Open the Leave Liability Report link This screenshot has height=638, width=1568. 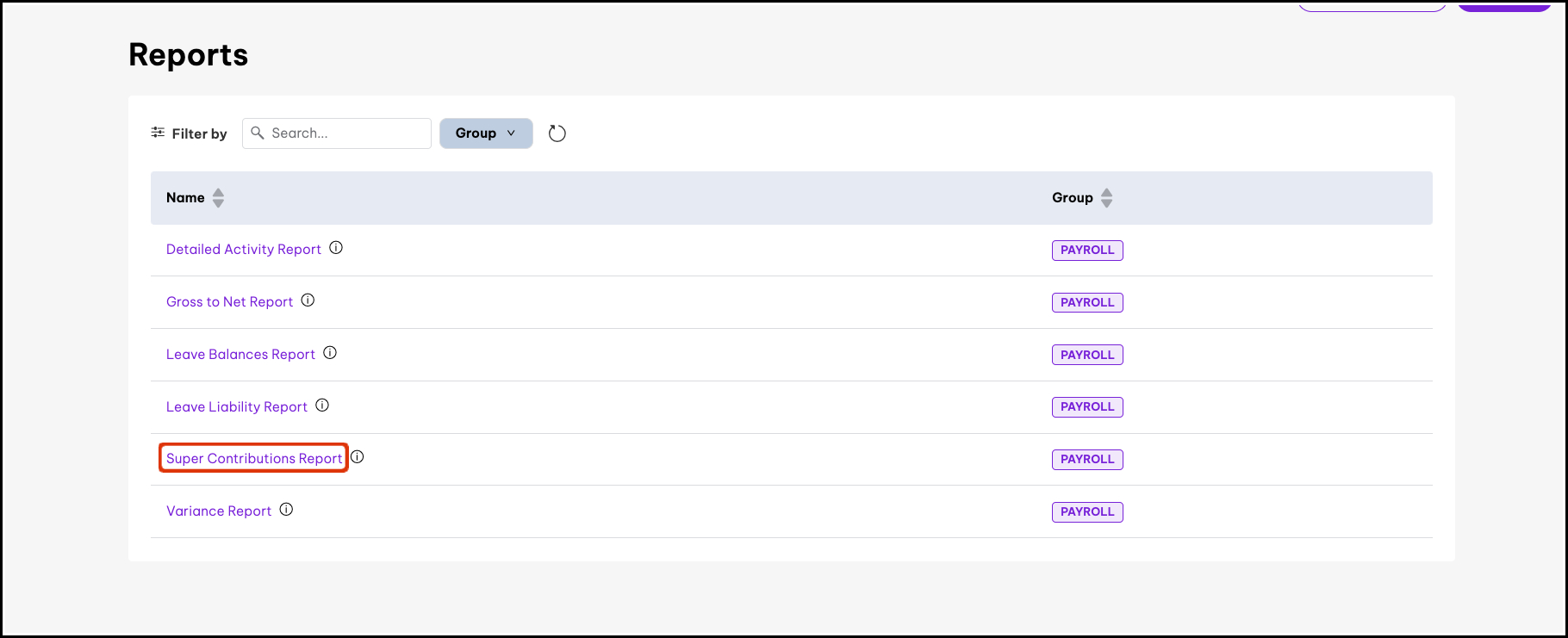[x=236, y=407]
